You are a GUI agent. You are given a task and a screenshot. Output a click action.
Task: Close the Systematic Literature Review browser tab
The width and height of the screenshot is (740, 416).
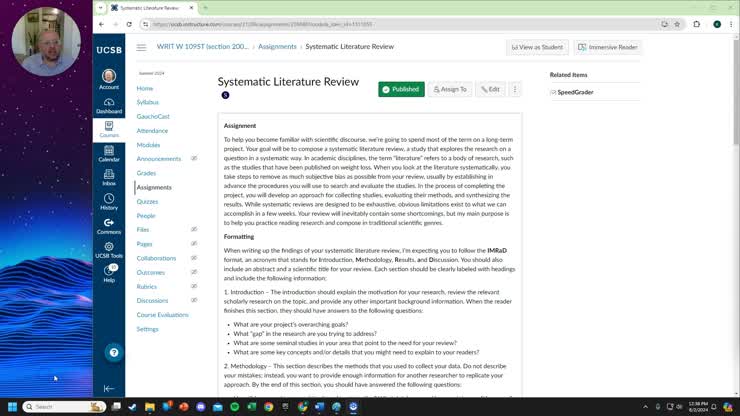click(191, 8)
